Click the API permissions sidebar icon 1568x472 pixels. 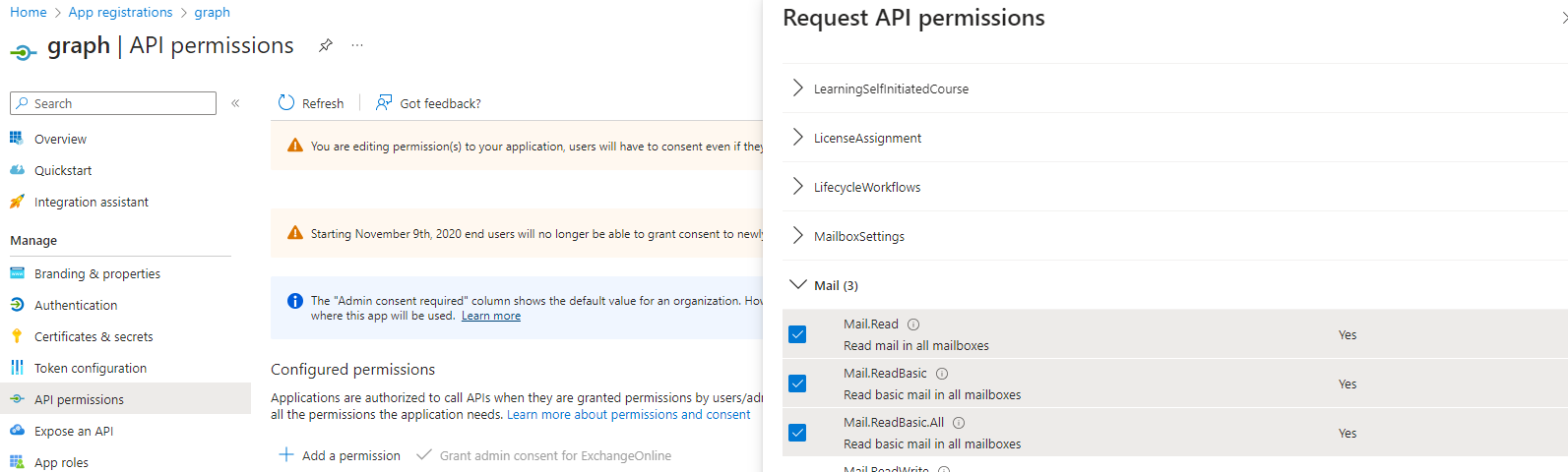pos(17,399)
